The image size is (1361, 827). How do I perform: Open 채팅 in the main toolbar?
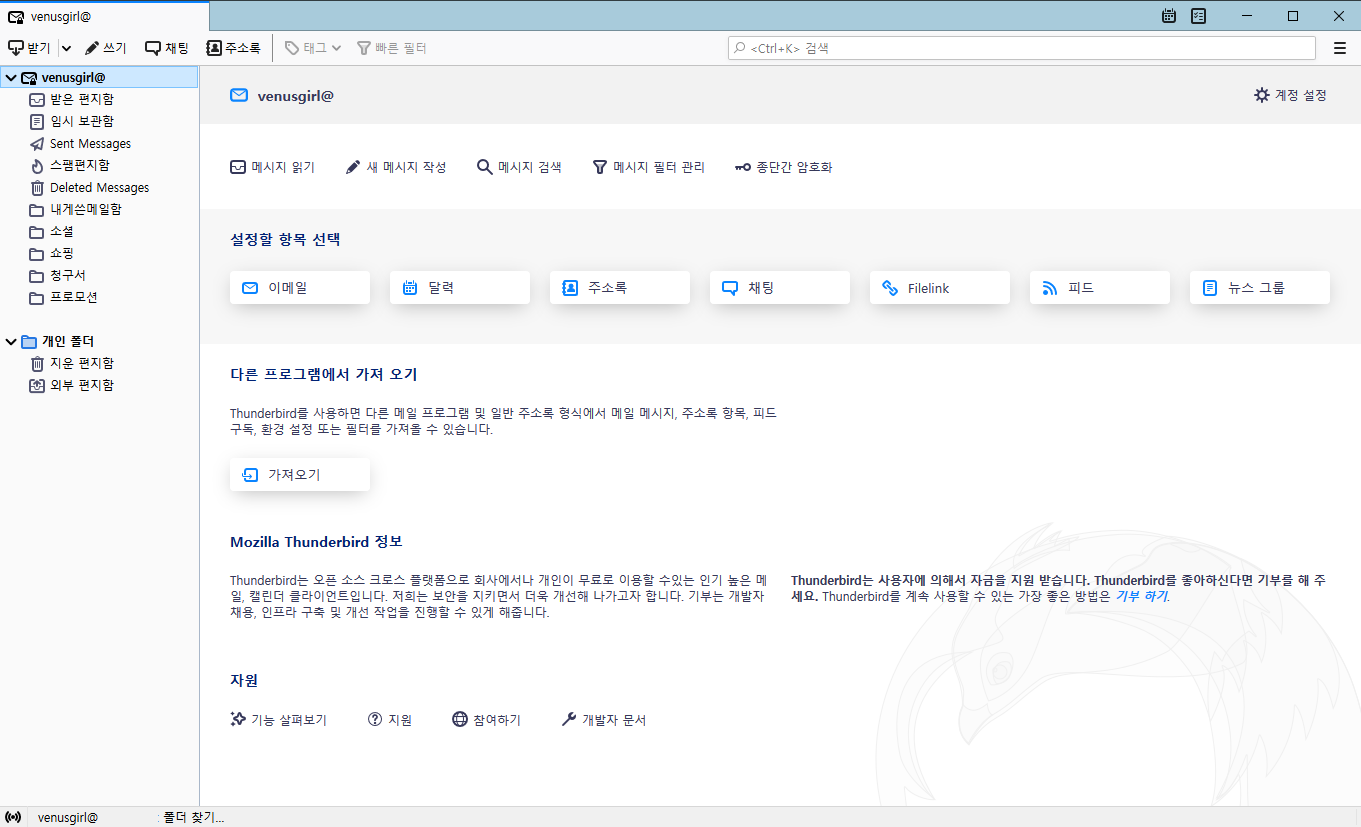(166, 47)
